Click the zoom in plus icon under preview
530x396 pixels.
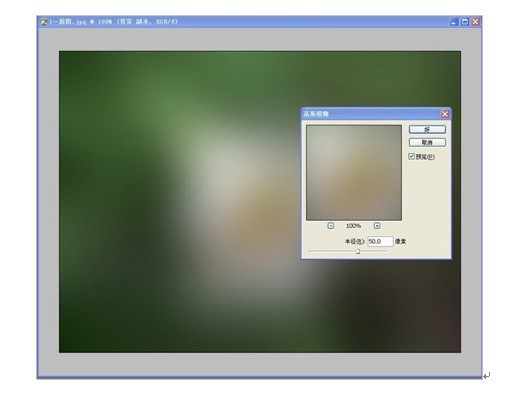(377, 226)
